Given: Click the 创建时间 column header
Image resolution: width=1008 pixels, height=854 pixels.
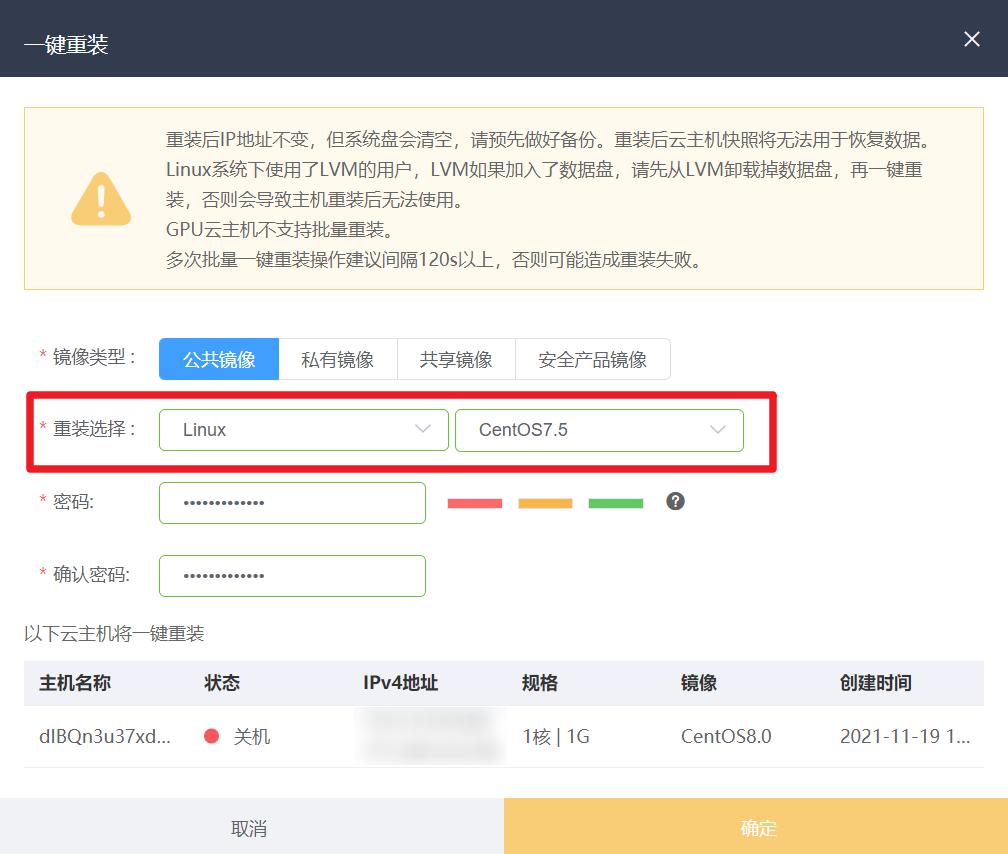Looking at the screenshot, I should pos(876,682).
